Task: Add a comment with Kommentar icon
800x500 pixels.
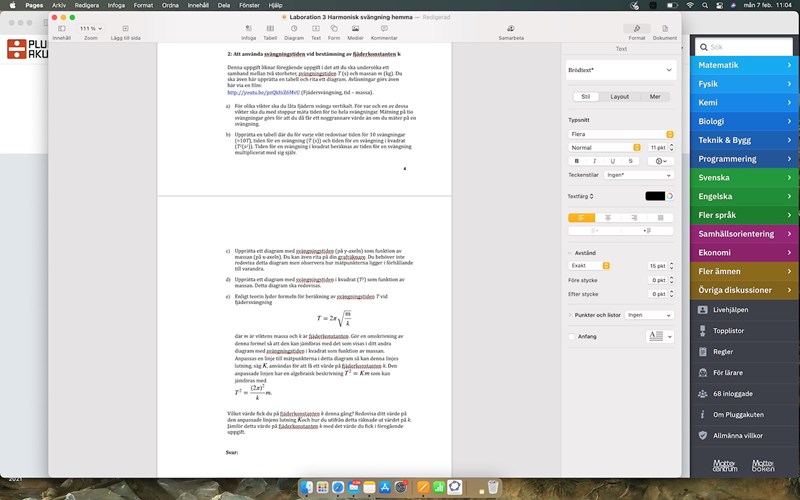Action: tap(384, 31)
